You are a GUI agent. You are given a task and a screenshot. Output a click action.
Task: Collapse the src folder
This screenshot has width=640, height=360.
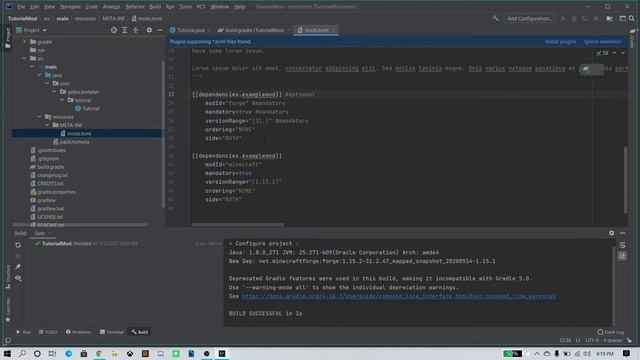pyautogui.click(x=24, y=58)
